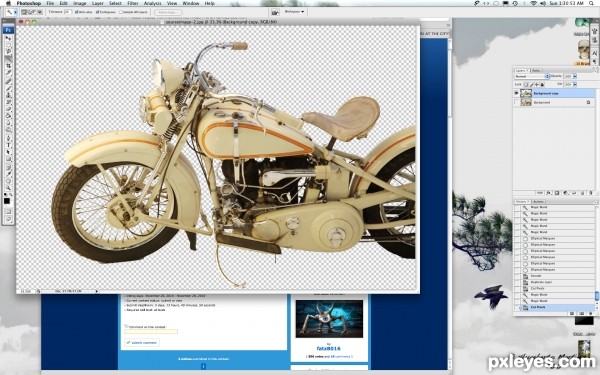This screenshot has height=375, width=600.
Task: Toggle history brush source box beside Duplicate Layer
Action: 517,282
